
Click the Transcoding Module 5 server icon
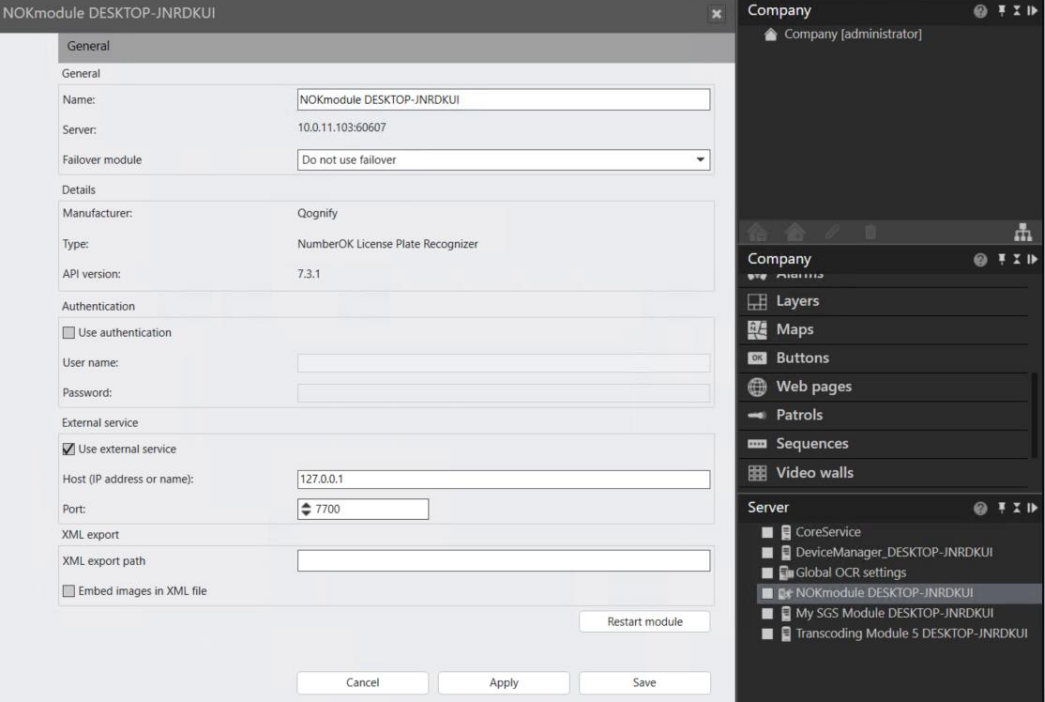pos(786,633)
